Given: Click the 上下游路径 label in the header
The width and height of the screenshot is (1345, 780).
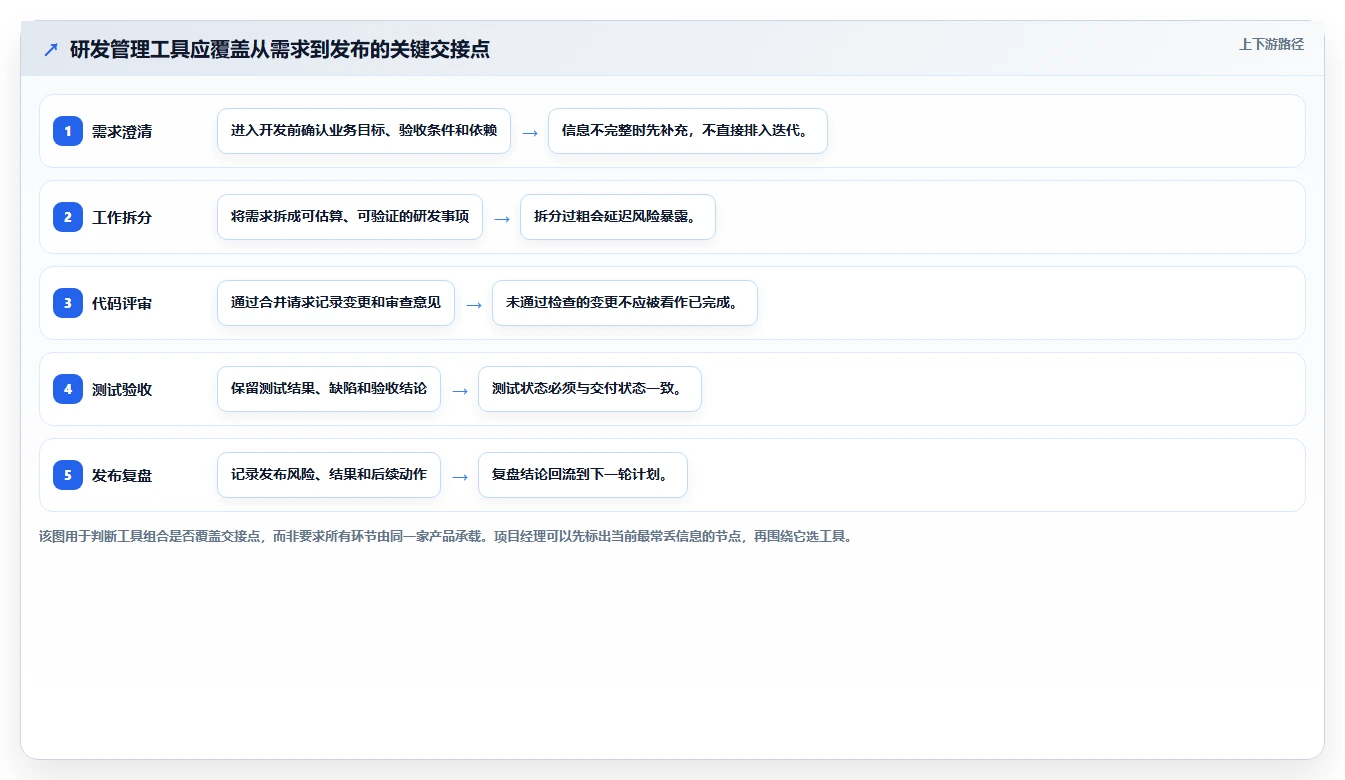Looking at the screenshot, I should point(1271,44).
